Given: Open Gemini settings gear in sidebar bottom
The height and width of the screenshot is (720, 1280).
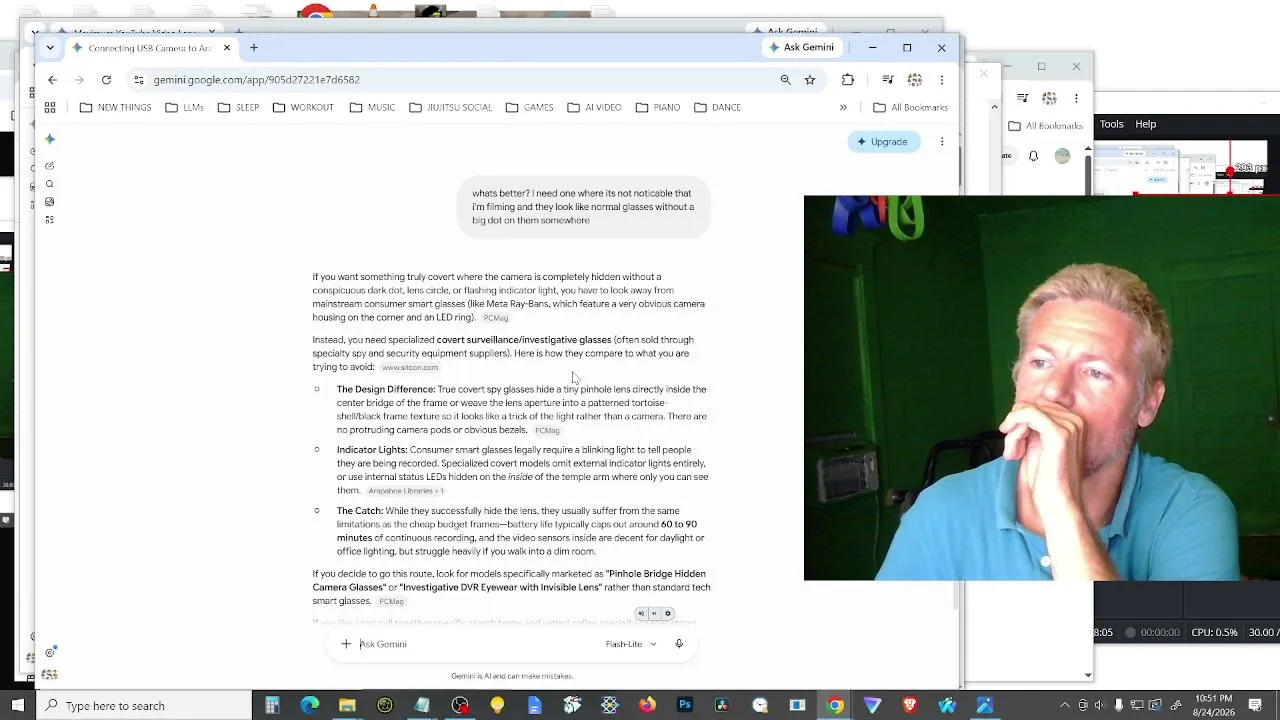Looking at the screenshot, I should (50, 653).
